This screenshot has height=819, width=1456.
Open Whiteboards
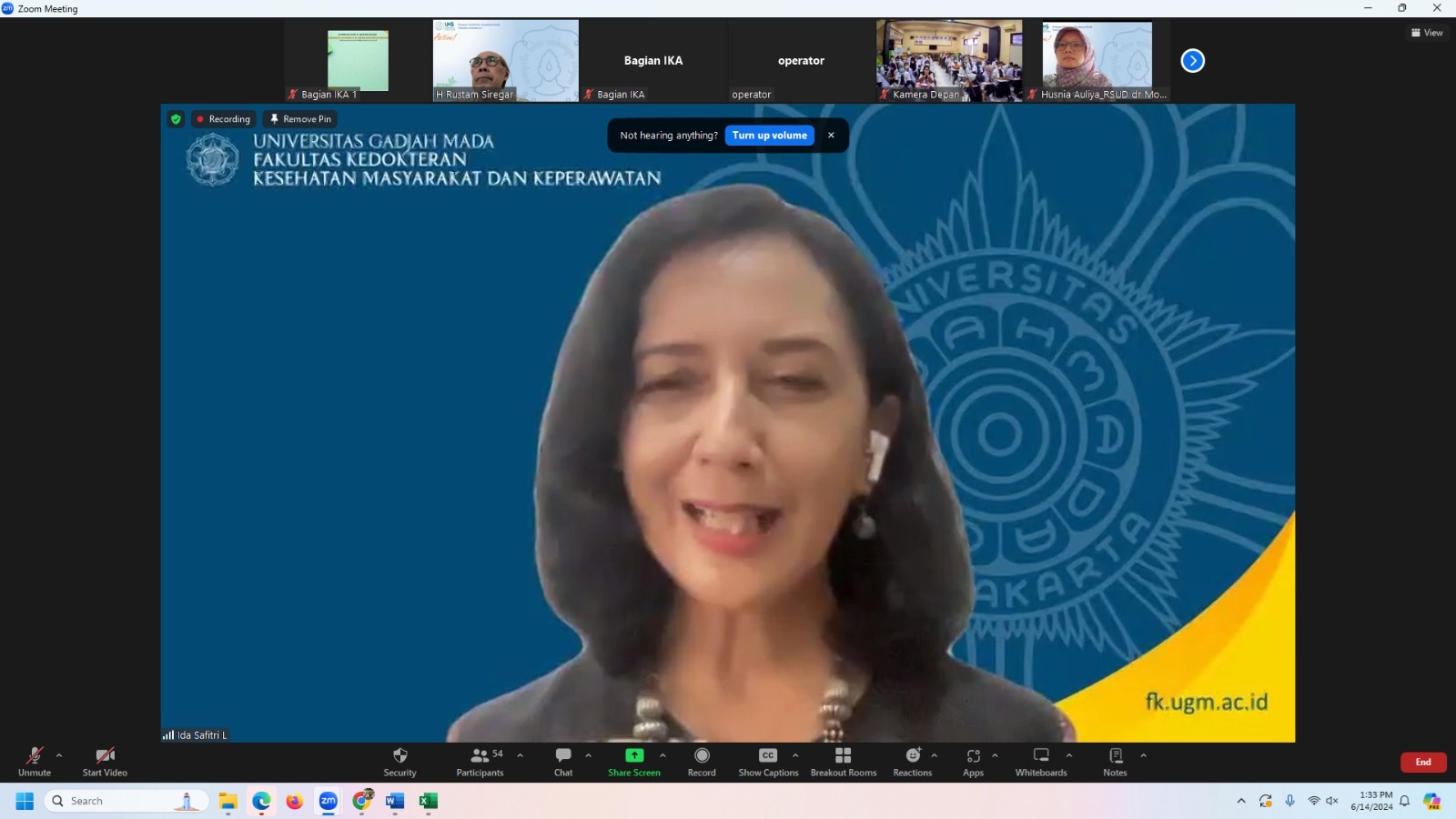1041,762
